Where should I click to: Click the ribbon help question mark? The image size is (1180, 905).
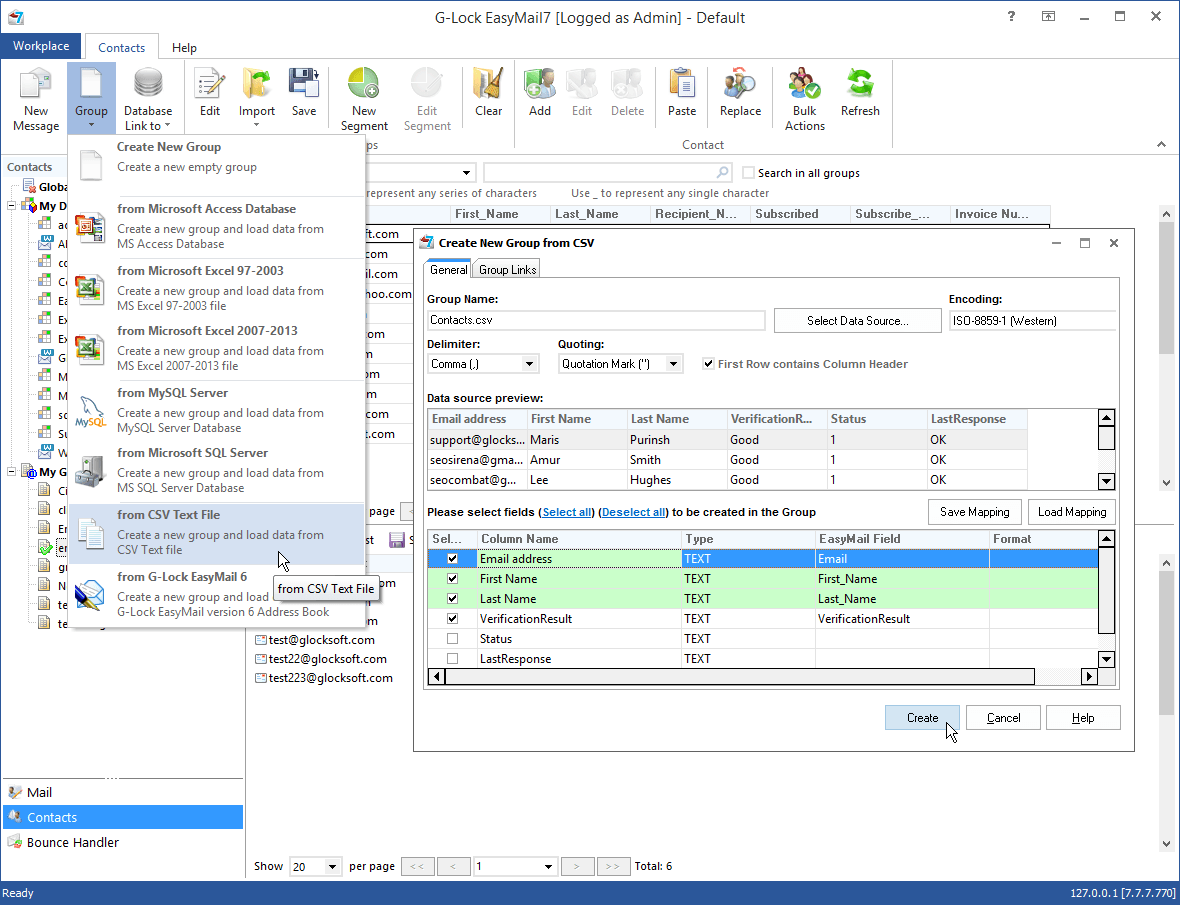[x=1011, y=17]
